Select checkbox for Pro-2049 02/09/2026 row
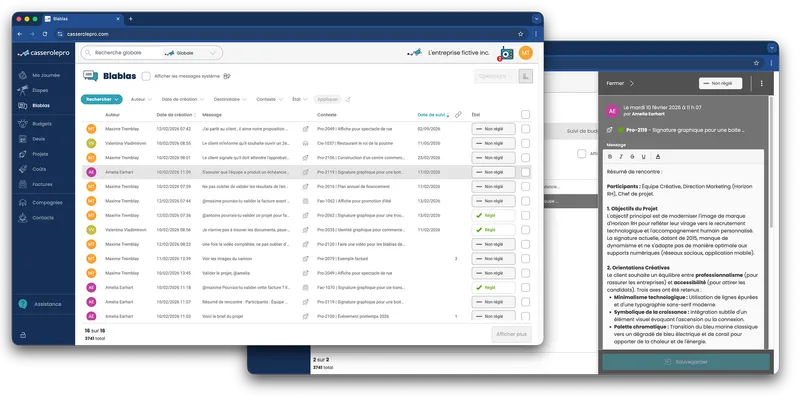The image size is (800, 401). [526, 129]
